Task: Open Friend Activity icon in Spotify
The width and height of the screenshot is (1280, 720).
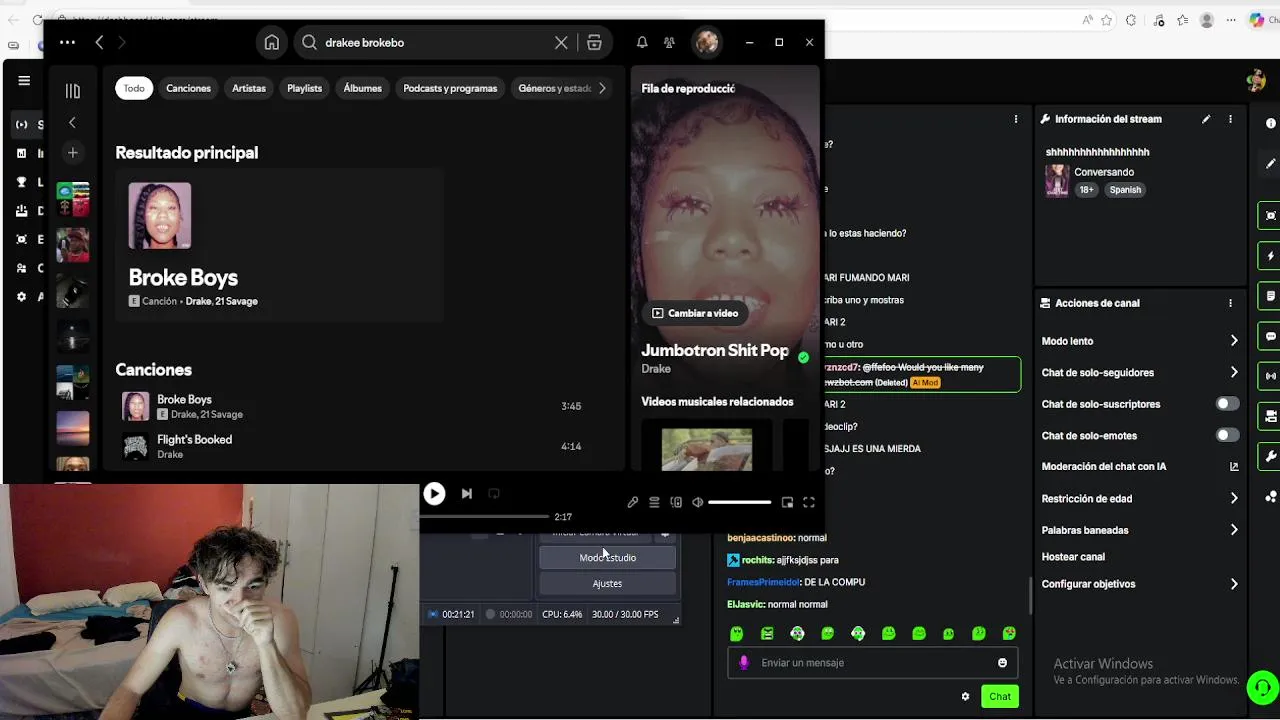Action: pyautogui.click(x=669, y=43)
